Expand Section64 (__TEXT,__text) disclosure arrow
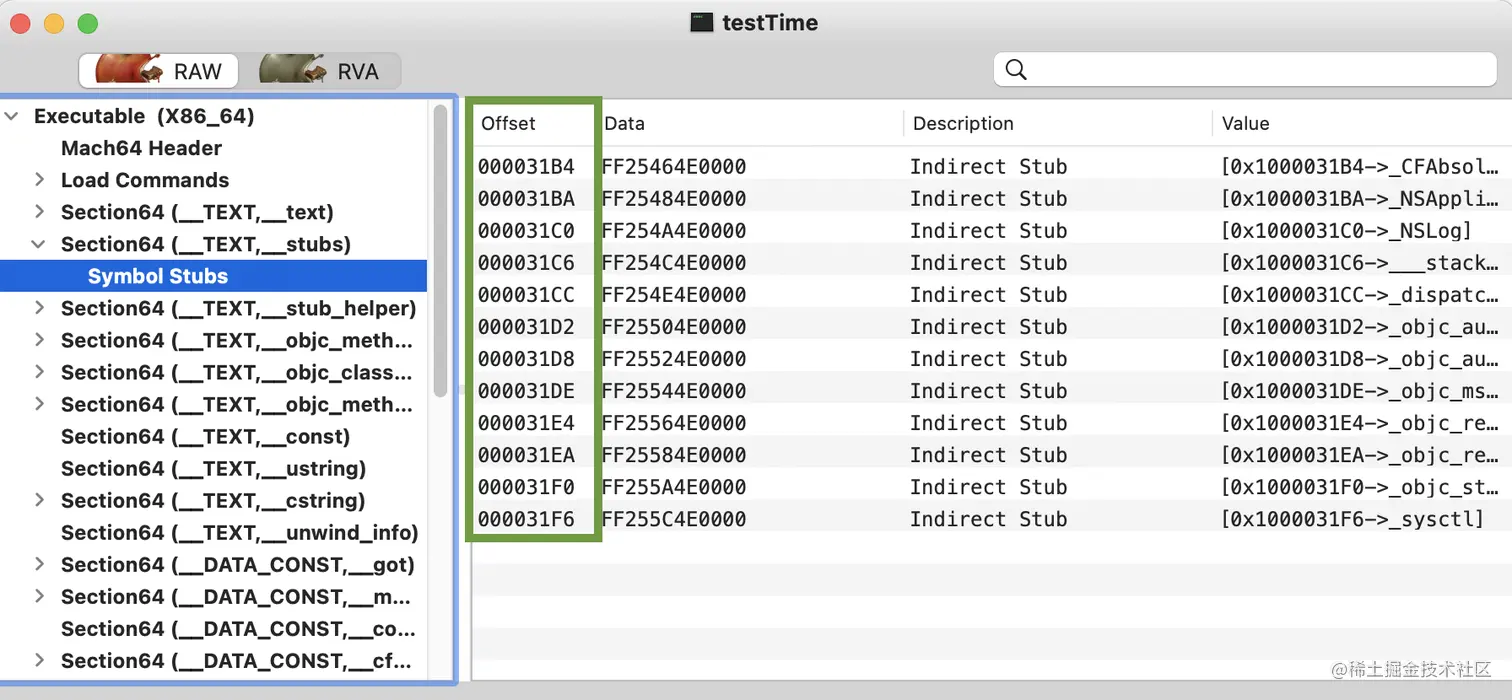The height and width of the screenshot is (700, 1512). pyautogui.click(x=40, y=212)
